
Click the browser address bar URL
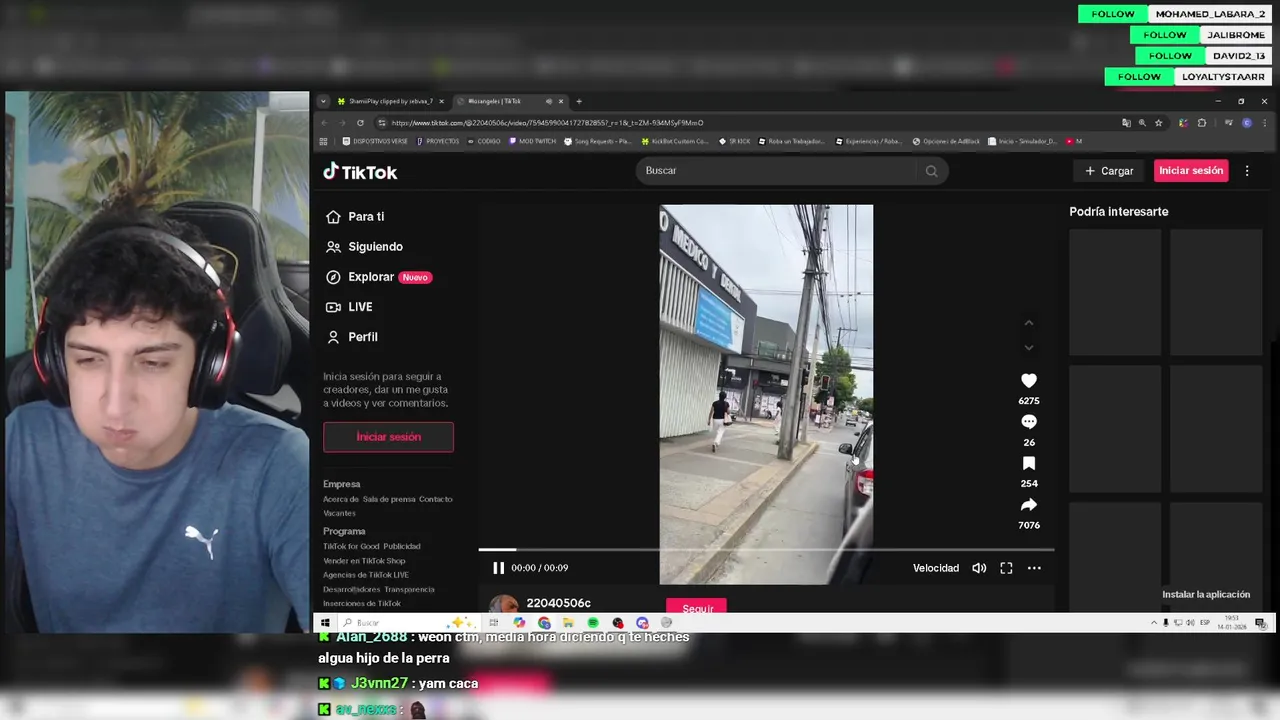(547, 123)
